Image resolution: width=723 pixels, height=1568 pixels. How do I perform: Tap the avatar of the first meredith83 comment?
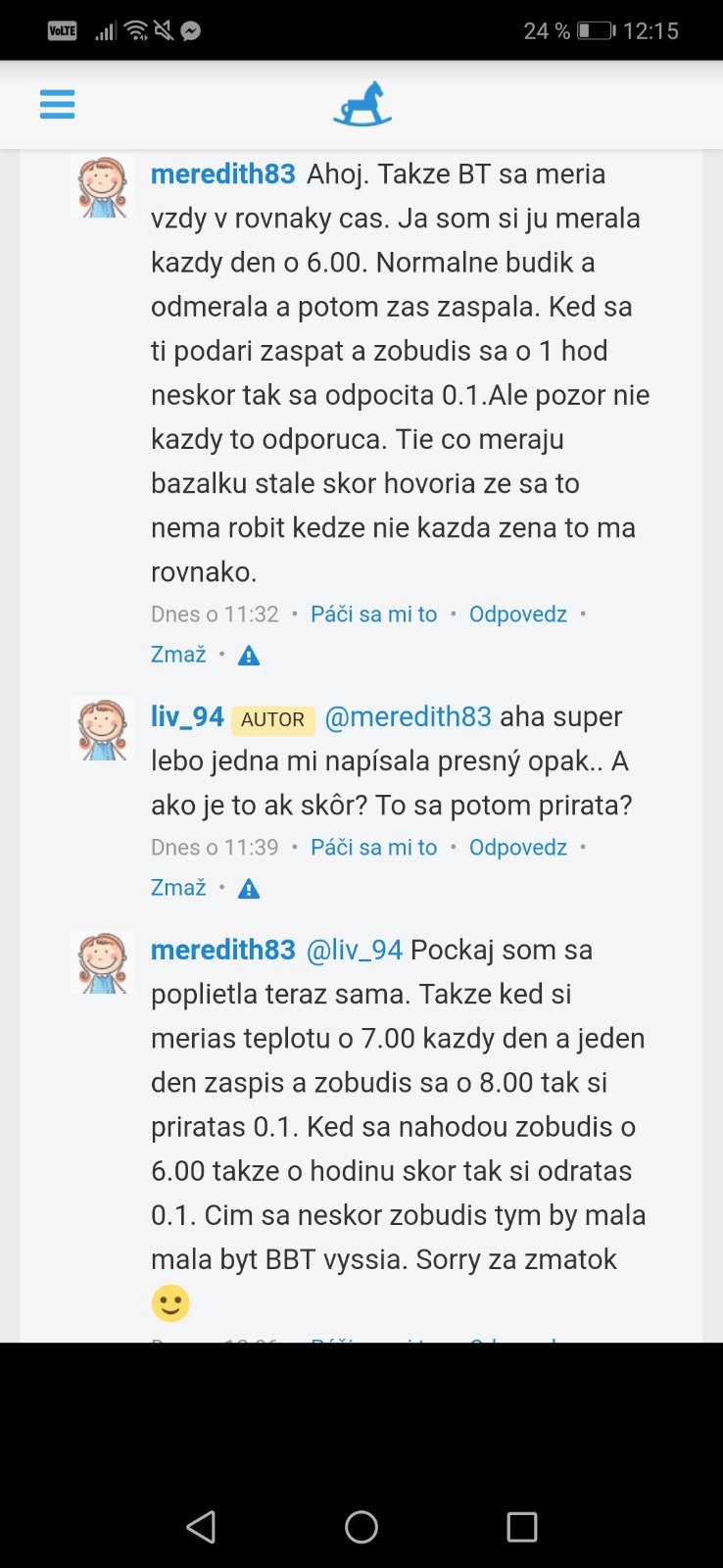tap(103, 186)
